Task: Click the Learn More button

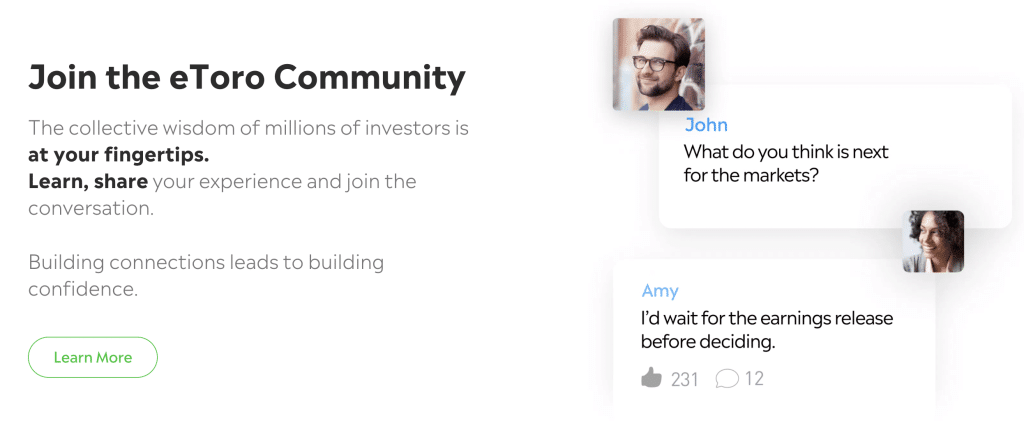Action: point(93,357)
